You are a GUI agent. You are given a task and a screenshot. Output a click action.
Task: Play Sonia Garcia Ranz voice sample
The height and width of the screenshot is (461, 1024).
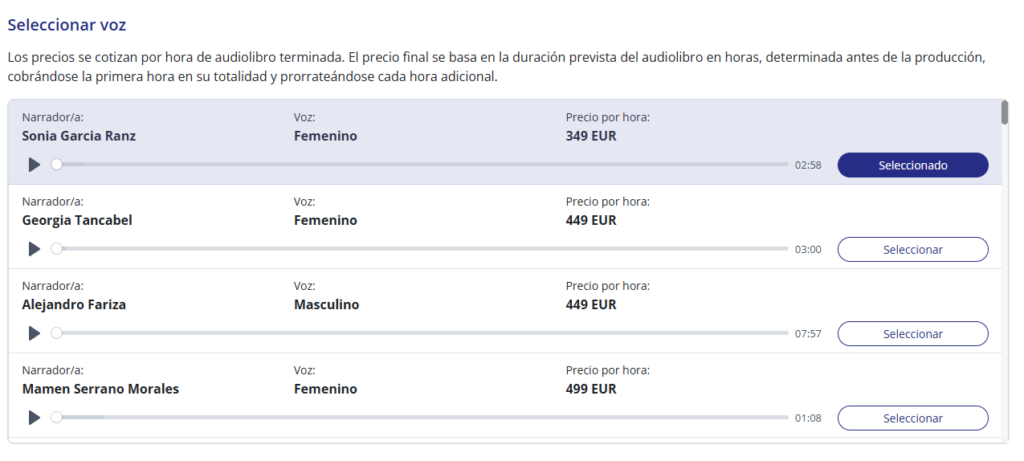pos(34,165)
